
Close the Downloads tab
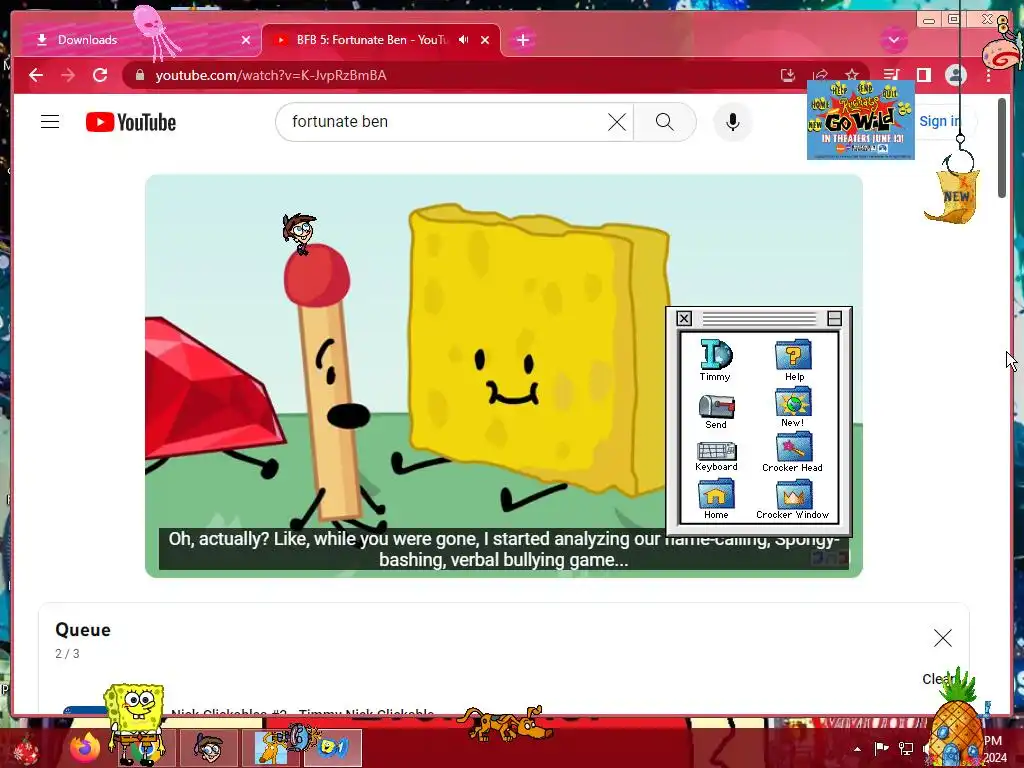click(x=246, y=40)
